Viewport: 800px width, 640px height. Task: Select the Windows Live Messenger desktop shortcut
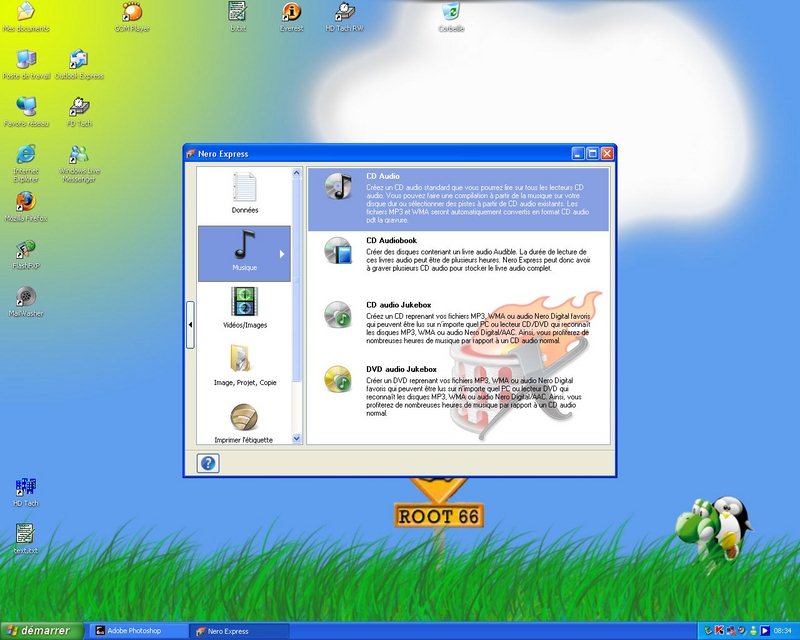pos(79,163)
